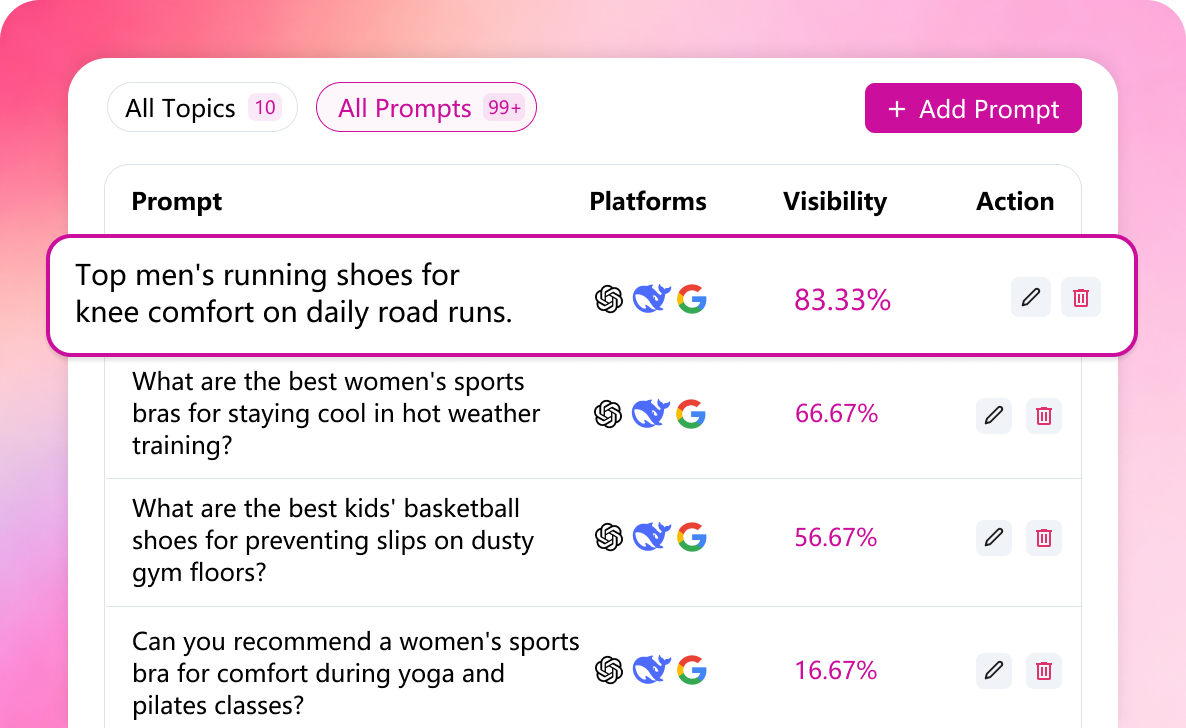Select the All Prompts tab
This screenshot has width=1186, height=728.
(426, 108)
